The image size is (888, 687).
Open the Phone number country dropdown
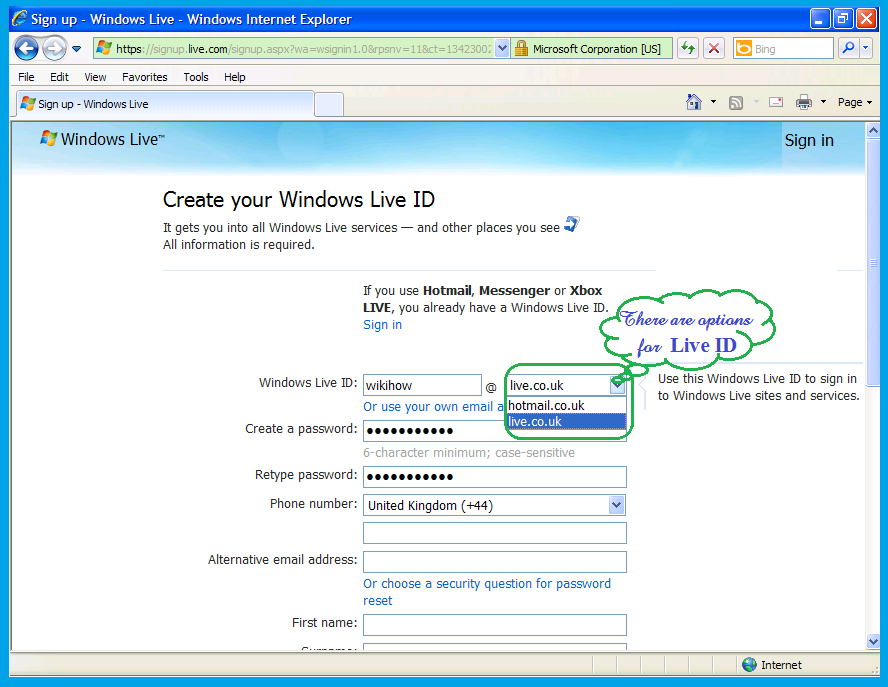click(617, 505)
